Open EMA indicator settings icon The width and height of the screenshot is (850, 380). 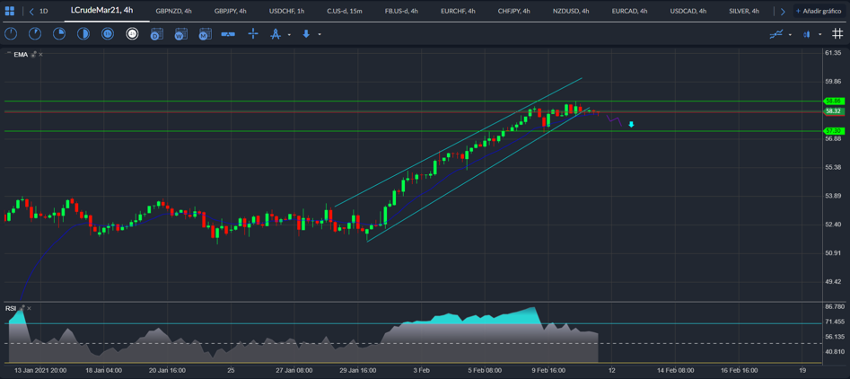pos(34,54)
